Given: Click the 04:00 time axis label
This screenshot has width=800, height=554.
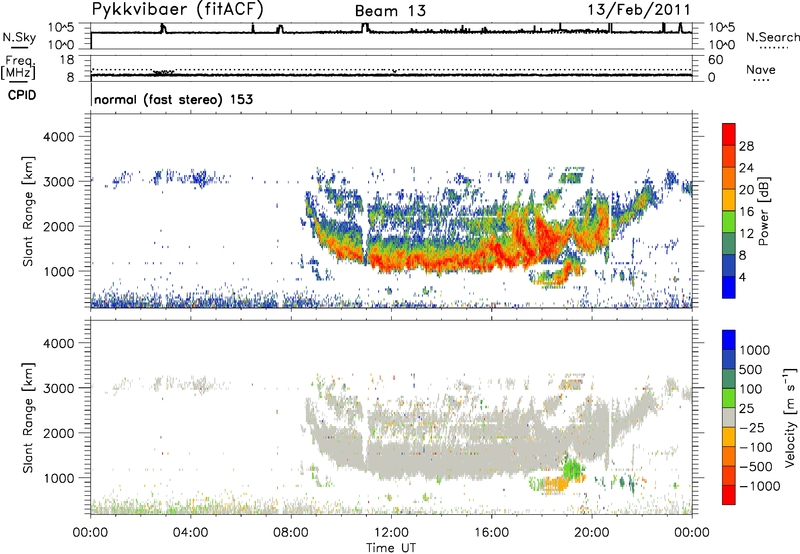Looking at the screenshot, I should point(190,533).
